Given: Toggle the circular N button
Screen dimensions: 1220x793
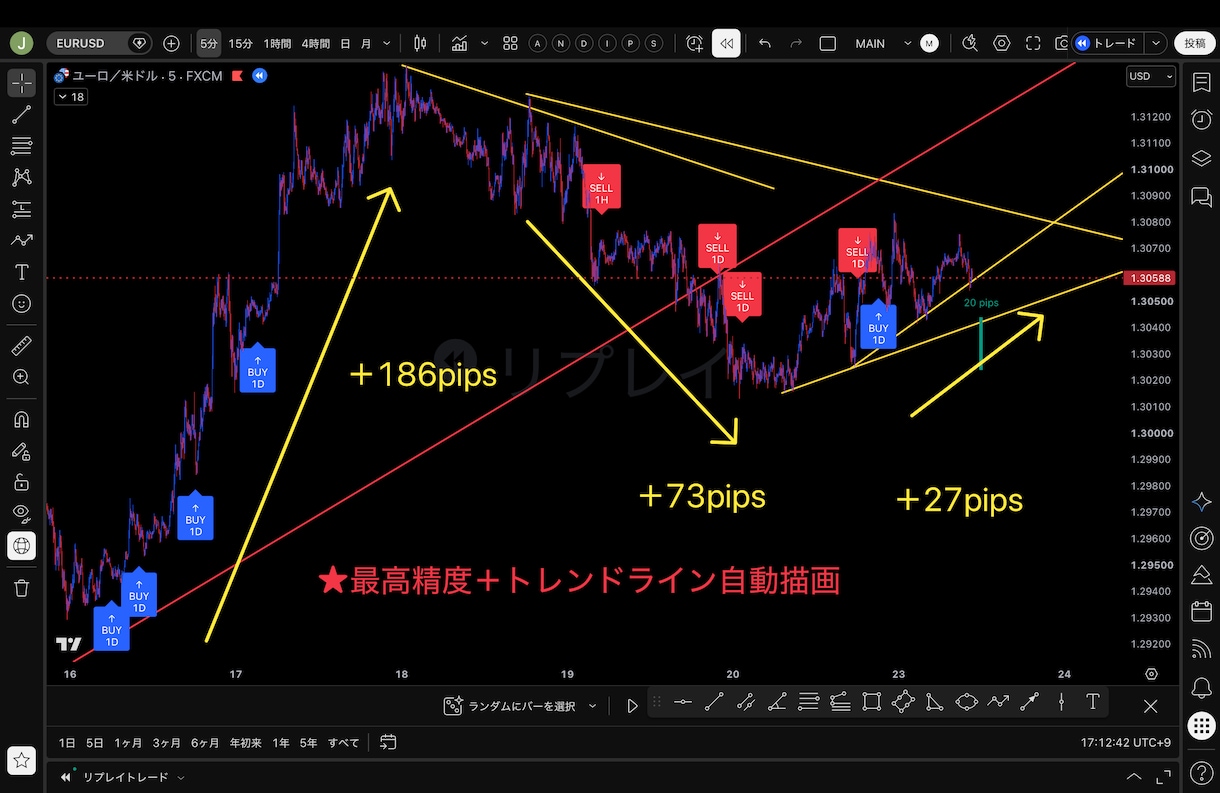Looking at the screenshot, I should tap(561, 43).
